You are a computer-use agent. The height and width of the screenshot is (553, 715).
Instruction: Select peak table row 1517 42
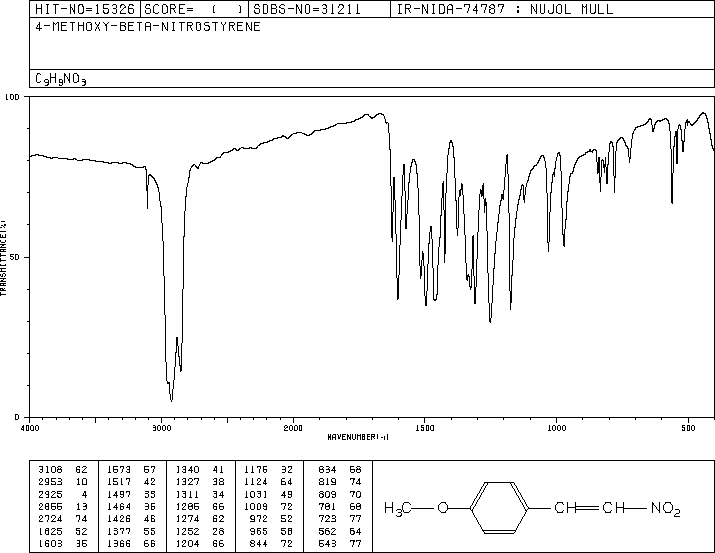coord(131,482)
